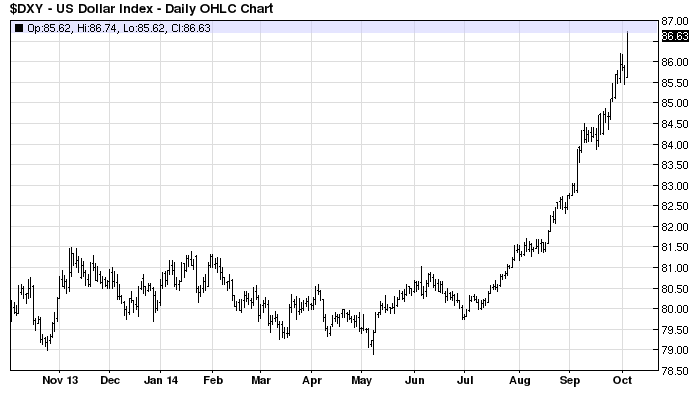Click the black legend square before 'Op:85.62'
The width and height of the screenshot is (700, 411).
[19, 28]
